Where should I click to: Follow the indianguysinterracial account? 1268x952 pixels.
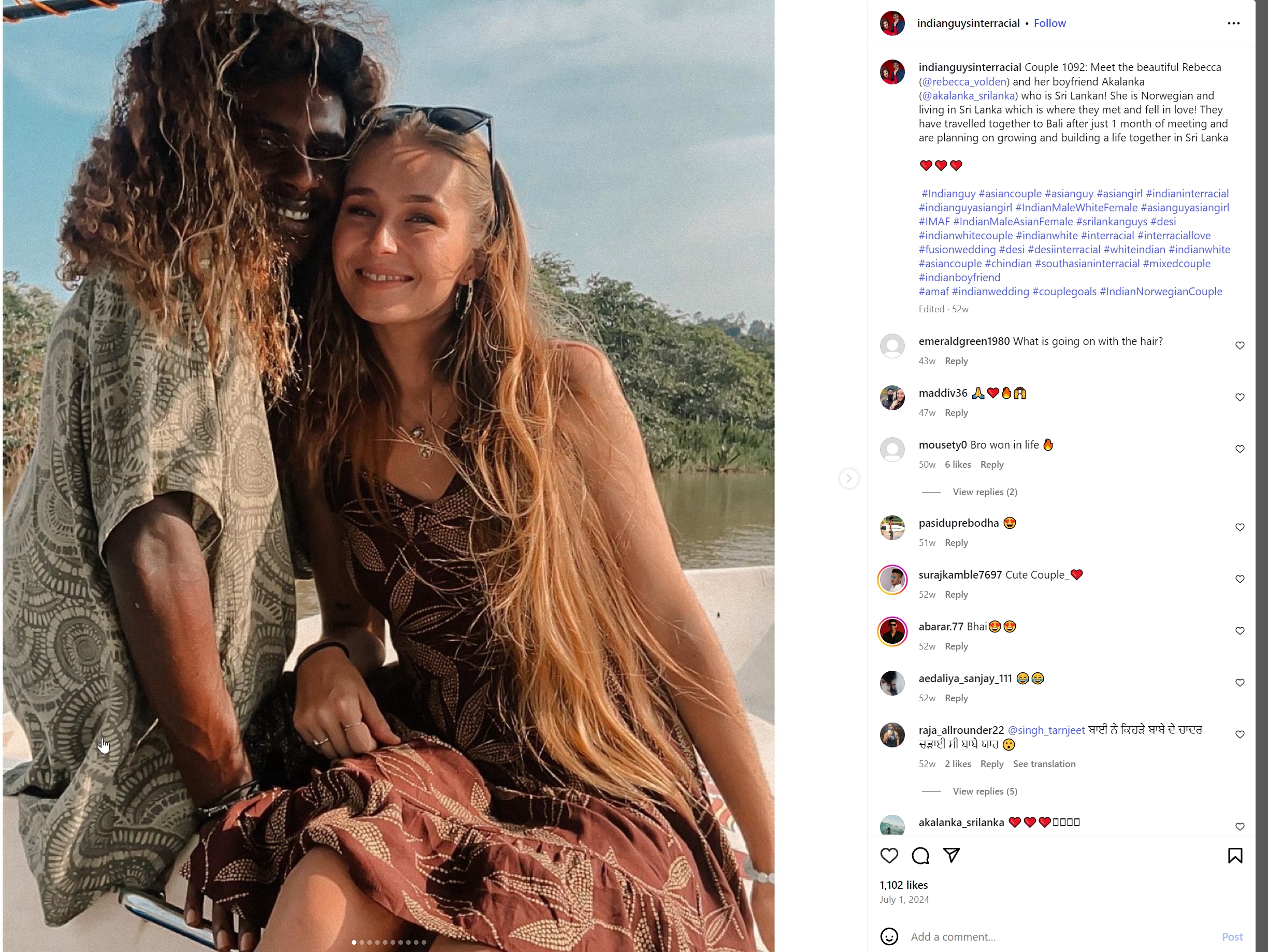coord(1049,23)
